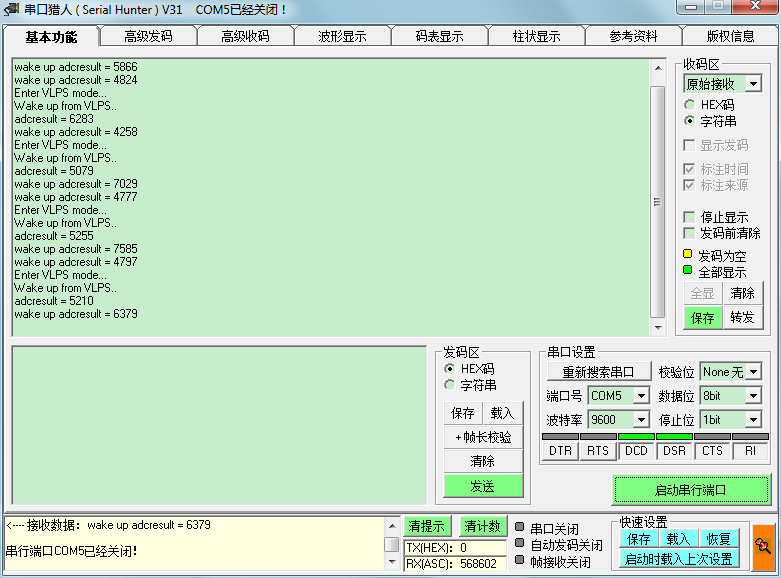Click the TX(HEX) counter field

[455, 548]
